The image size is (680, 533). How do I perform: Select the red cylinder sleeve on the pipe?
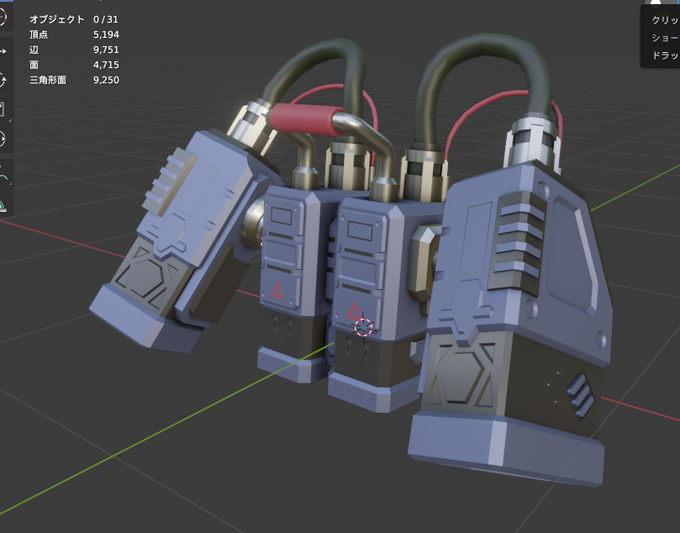[305, 119]
